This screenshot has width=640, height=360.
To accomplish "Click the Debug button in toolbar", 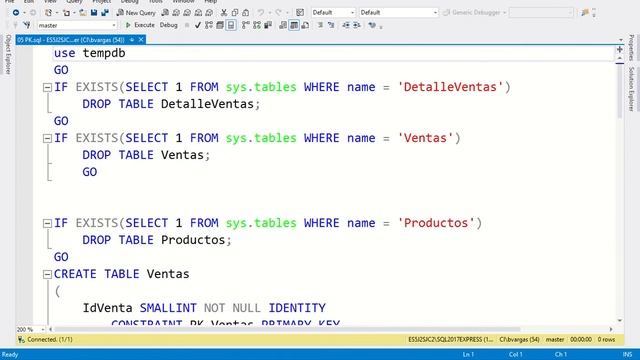I will click(x=169, y=25).
